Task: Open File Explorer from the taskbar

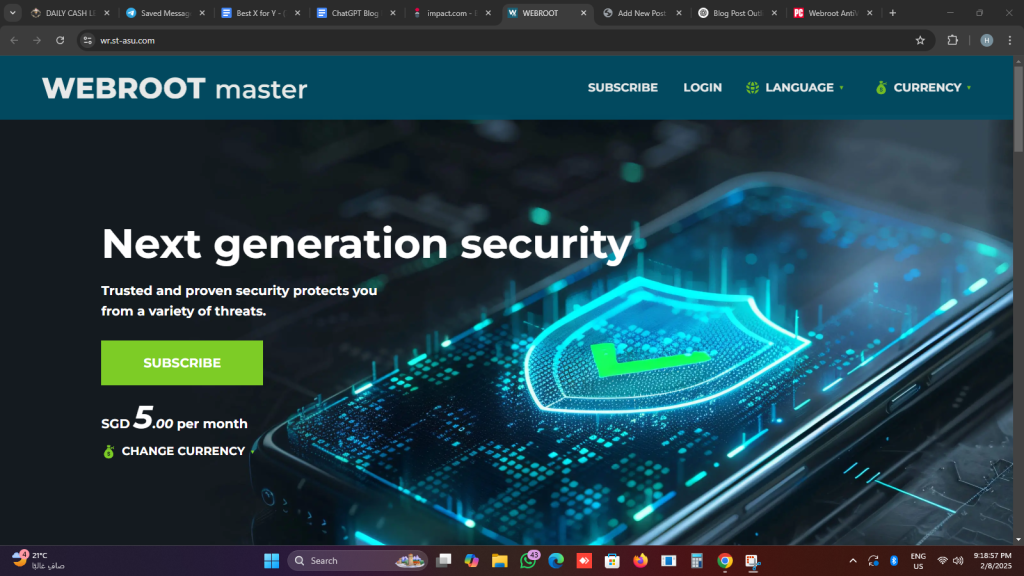Action: [500, 560]
